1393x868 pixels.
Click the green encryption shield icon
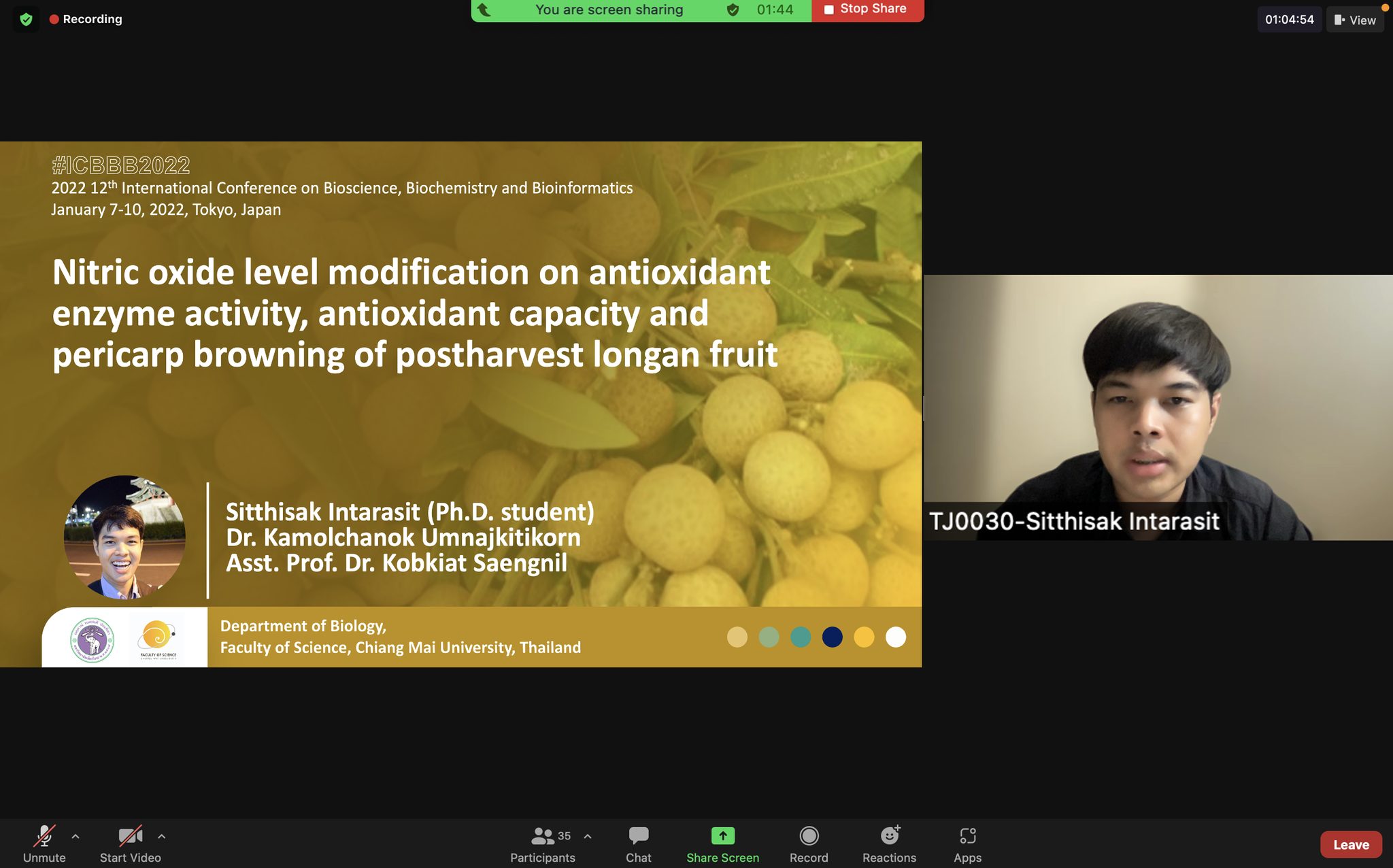(26, 19)
